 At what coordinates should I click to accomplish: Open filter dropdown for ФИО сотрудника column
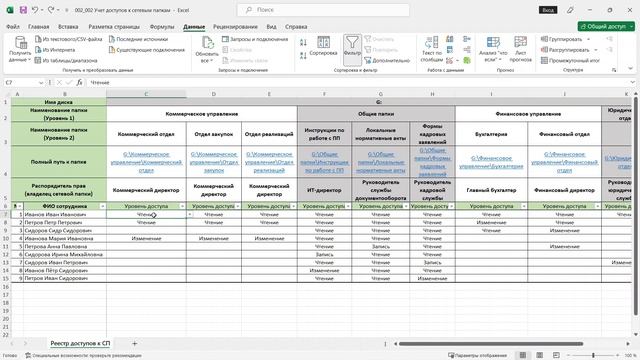click(102, 206)
